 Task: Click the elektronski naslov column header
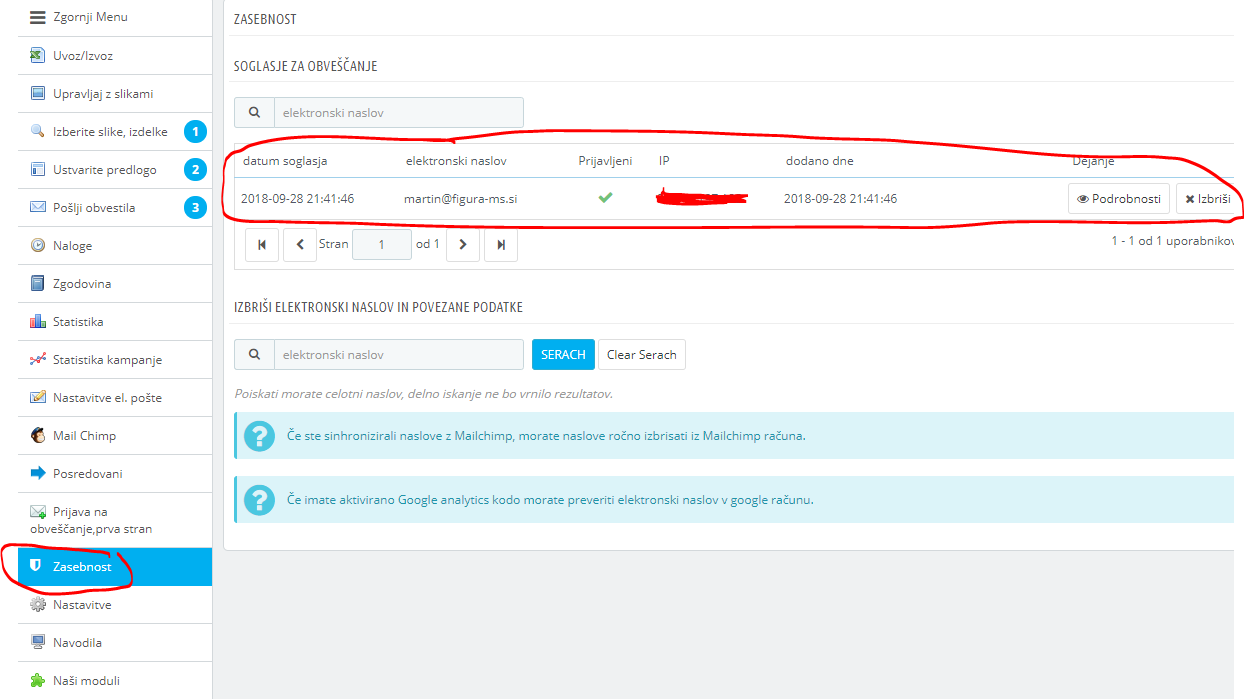click(456, 161)
